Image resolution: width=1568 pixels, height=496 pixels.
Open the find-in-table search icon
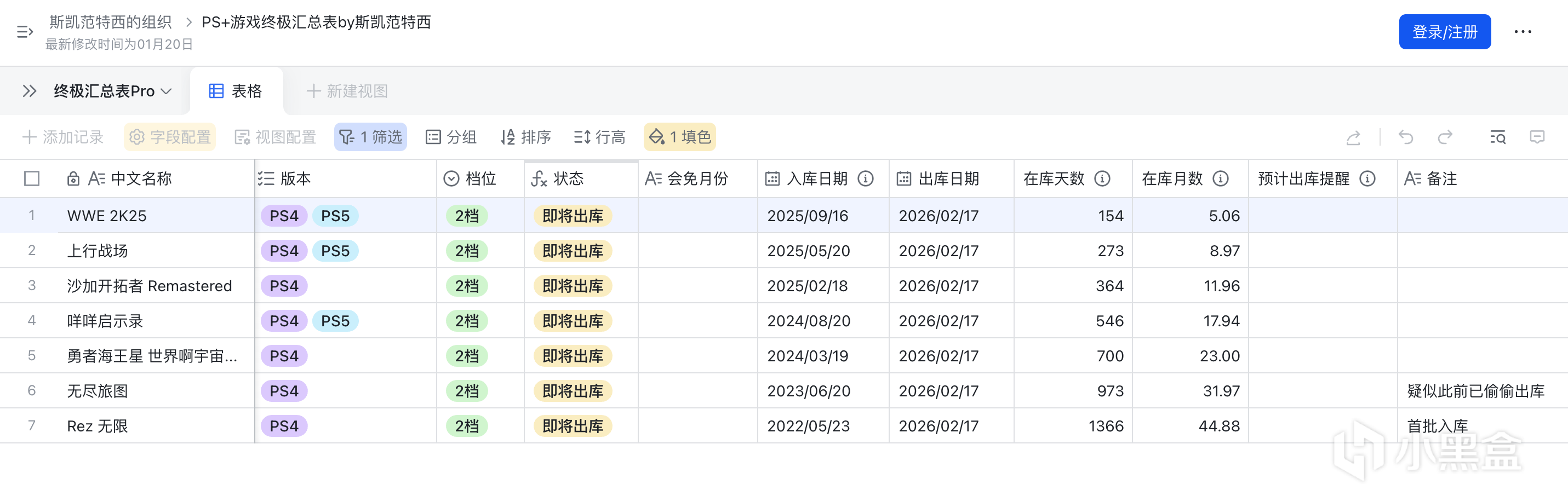tap(1497, 137)
